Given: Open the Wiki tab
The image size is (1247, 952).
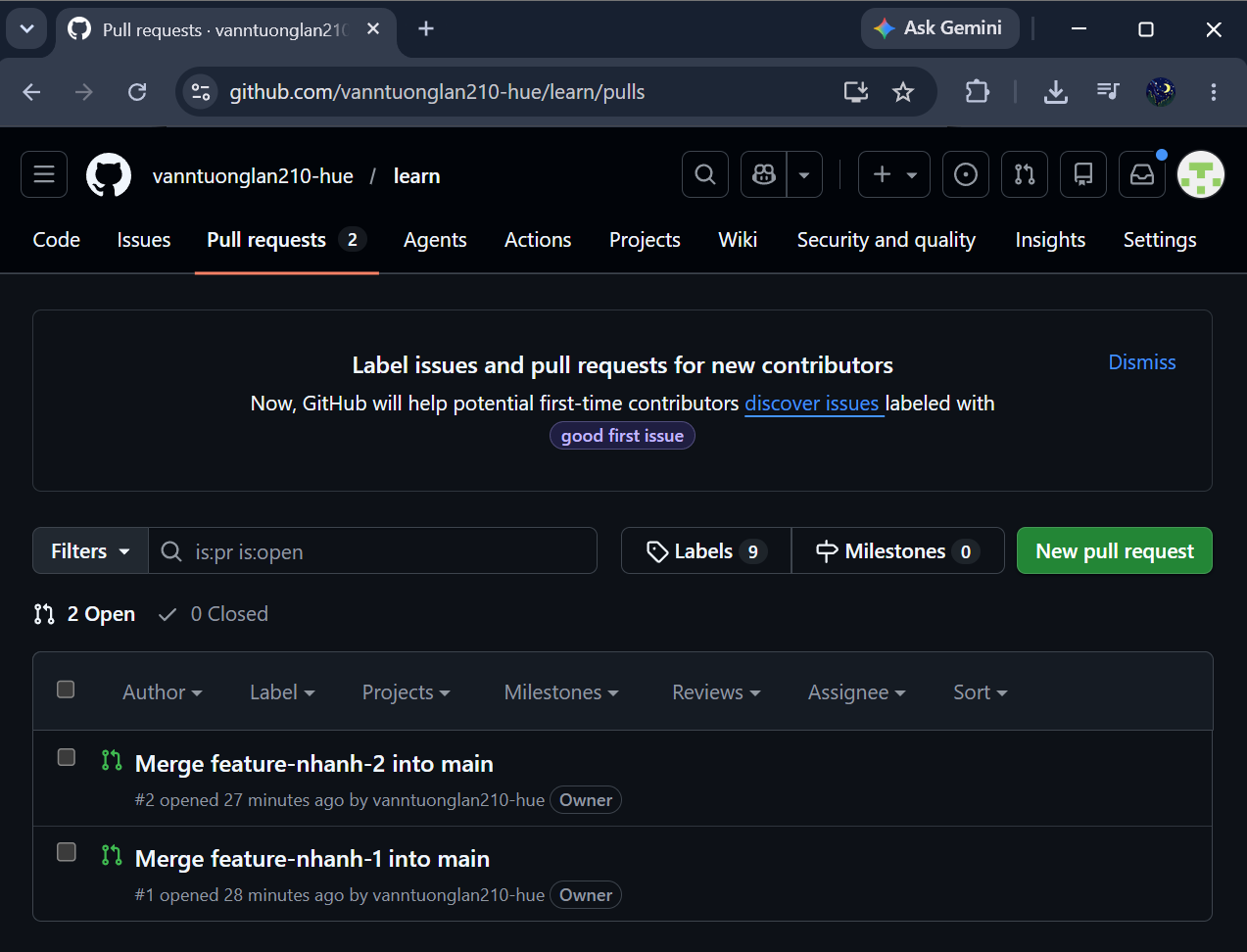Looking at the screenshot, I should 738,240.
